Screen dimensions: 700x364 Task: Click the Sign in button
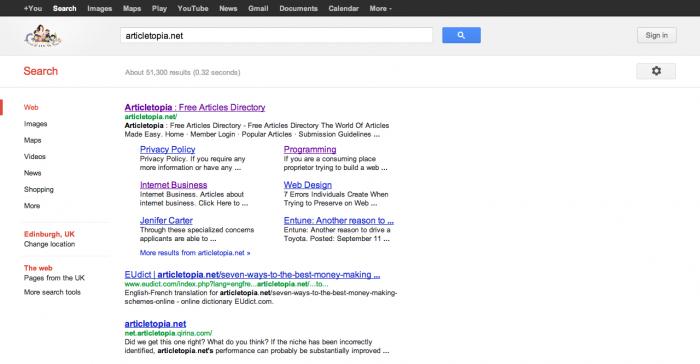click(x=657, y=35)
